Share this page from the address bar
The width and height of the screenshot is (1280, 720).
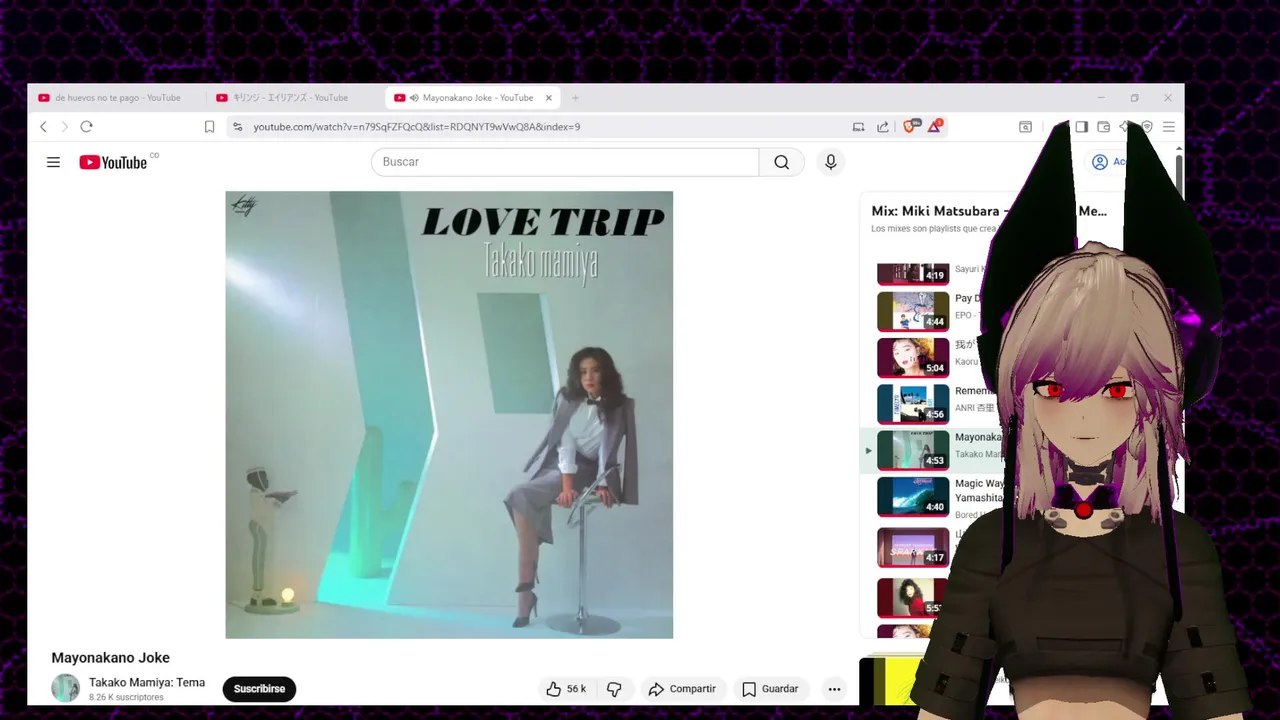[x=883, y=127]
